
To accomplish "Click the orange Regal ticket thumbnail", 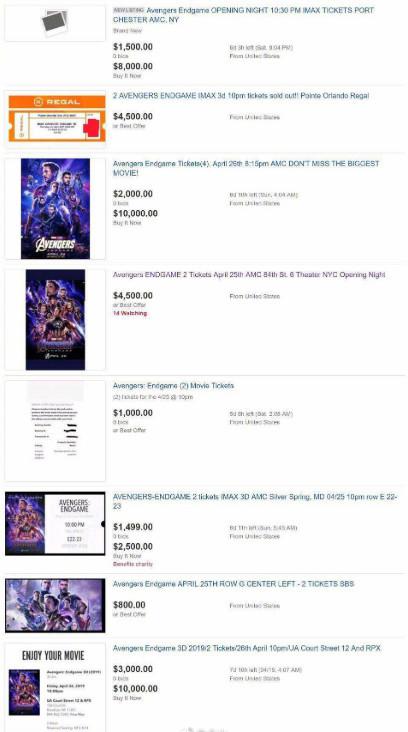I will pos(55,119).
